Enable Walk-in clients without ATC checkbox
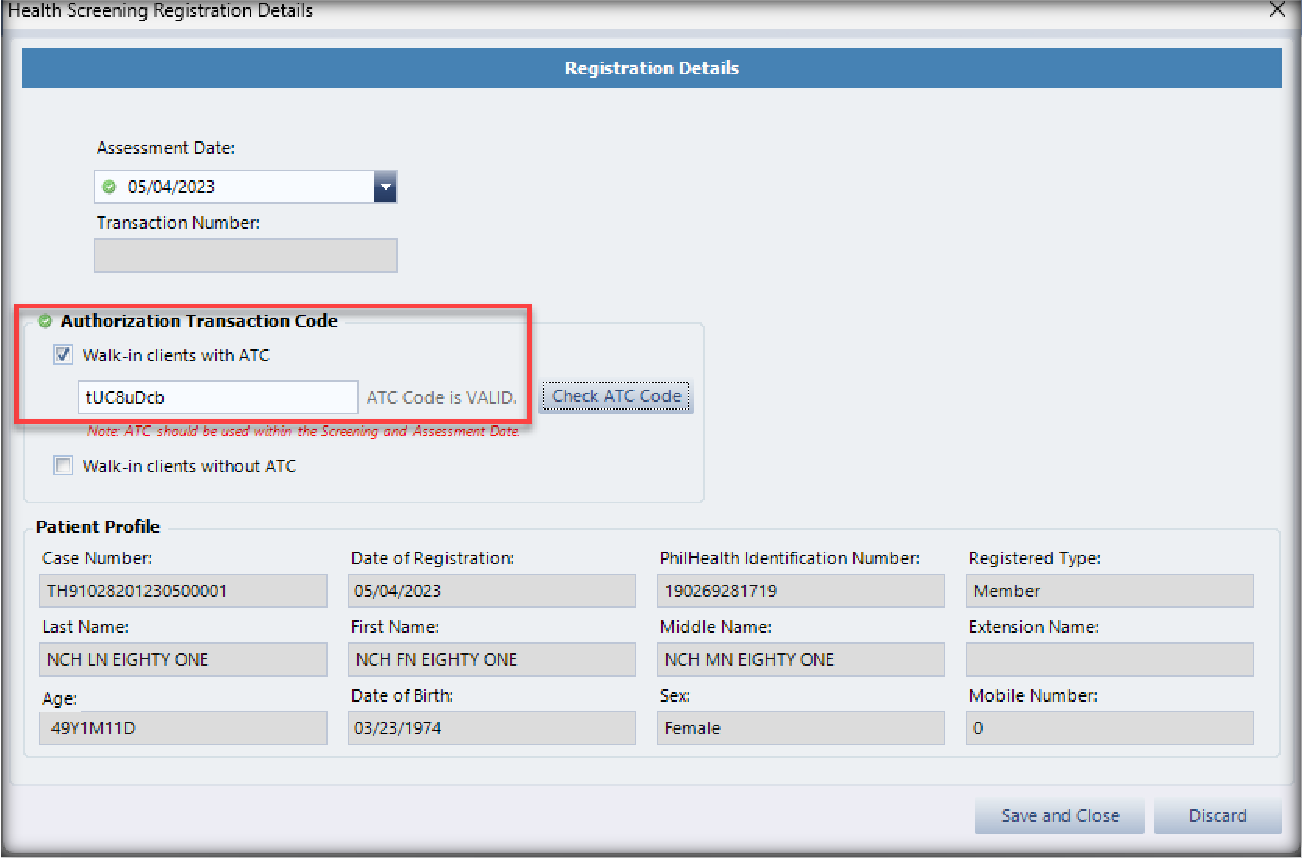This screenshot has height=858, width=1302. click(64, 466)
